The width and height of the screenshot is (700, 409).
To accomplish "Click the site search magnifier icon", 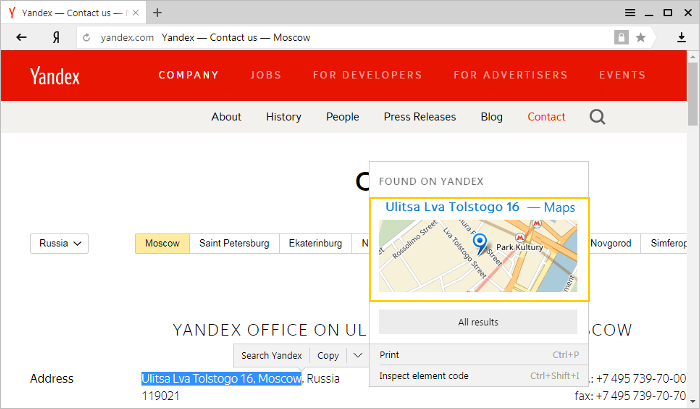I will (x=597, y=117).
